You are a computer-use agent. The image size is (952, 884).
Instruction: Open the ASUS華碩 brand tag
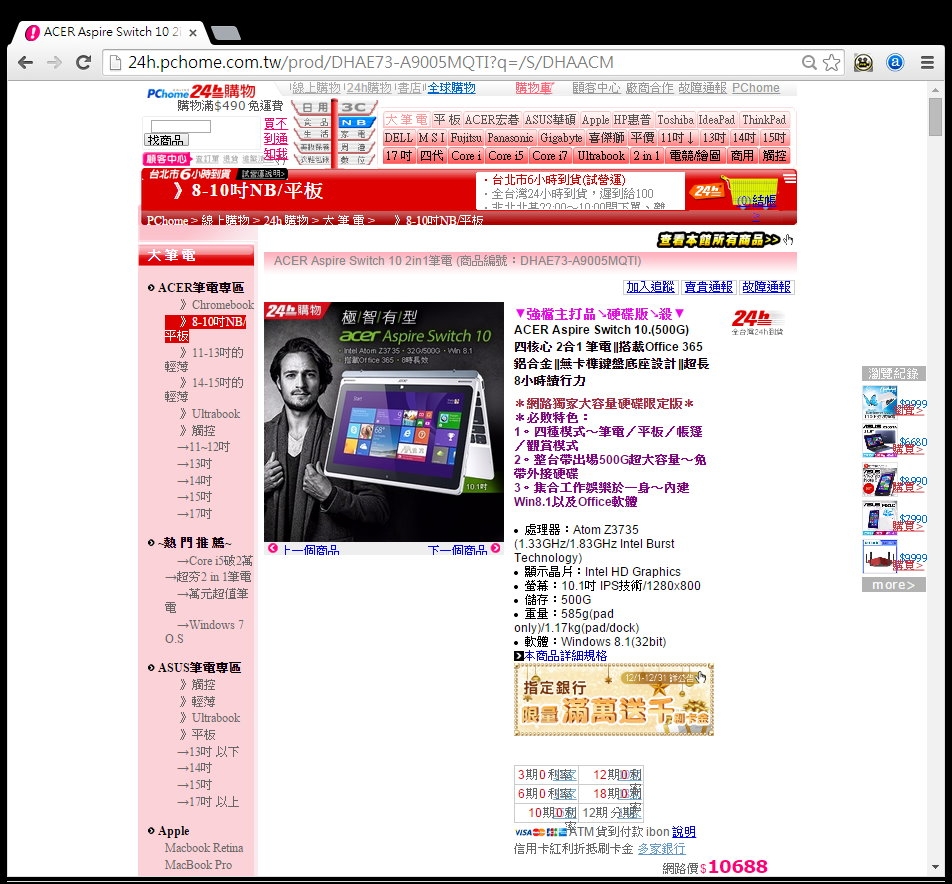549,120
